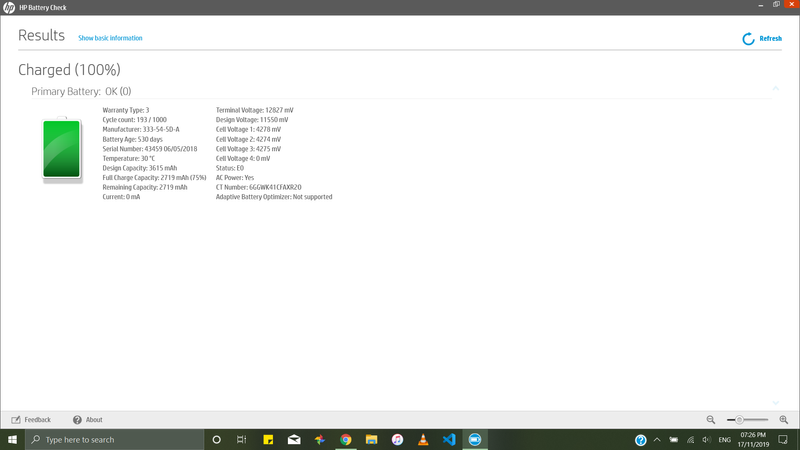Click Primary Battery: OK (0) header

tap(81, 91)
